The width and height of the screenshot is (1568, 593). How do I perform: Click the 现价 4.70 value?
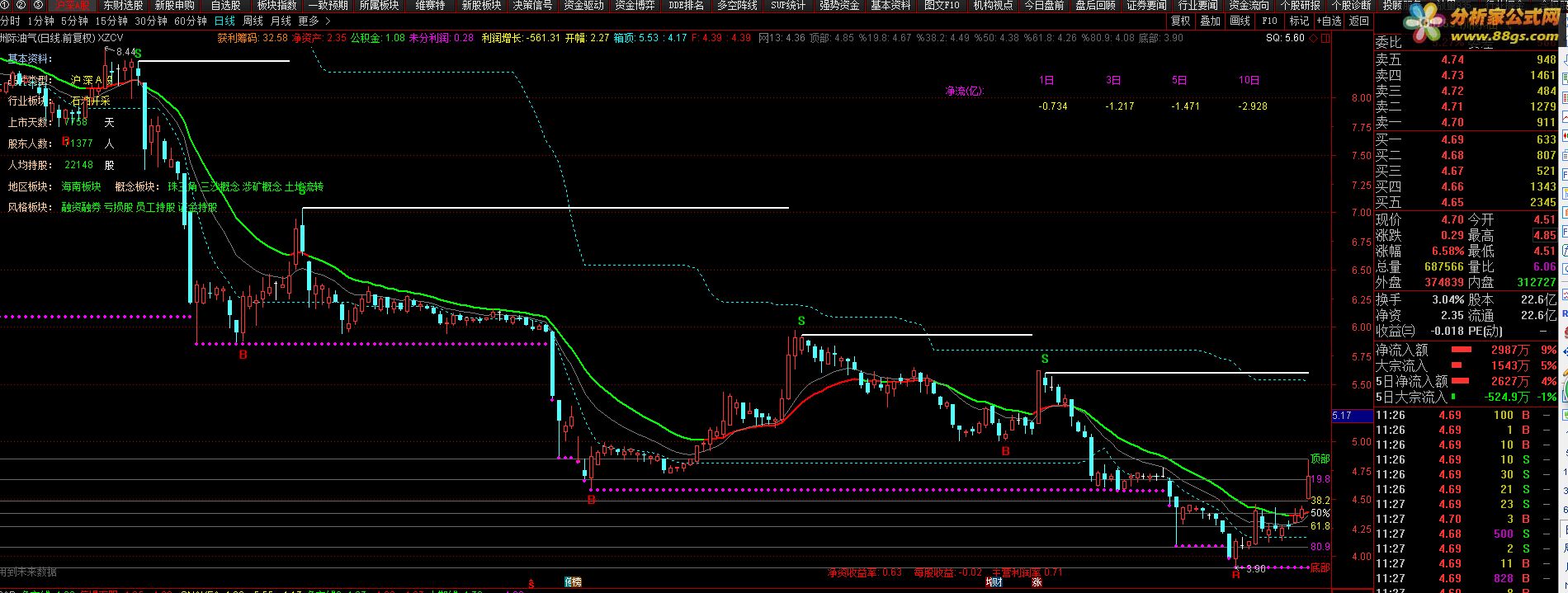coord(1452,219)
